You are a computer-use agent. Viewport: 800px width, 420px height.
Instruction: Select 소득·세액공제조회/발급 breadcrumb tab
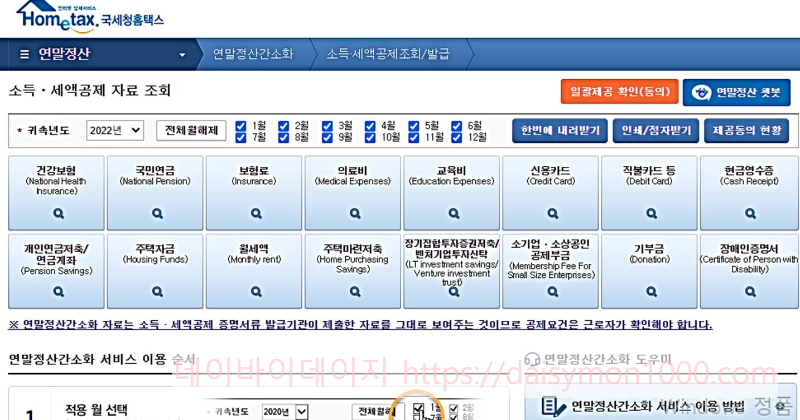point(388,54)
